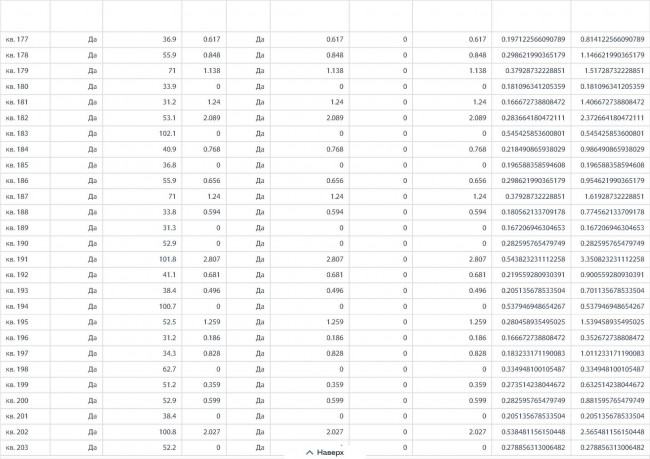This screenshot has width=650, height=459.
Task: Click the value 3.350823231112258 in row кв. 191
Action: tap(612, 259)
